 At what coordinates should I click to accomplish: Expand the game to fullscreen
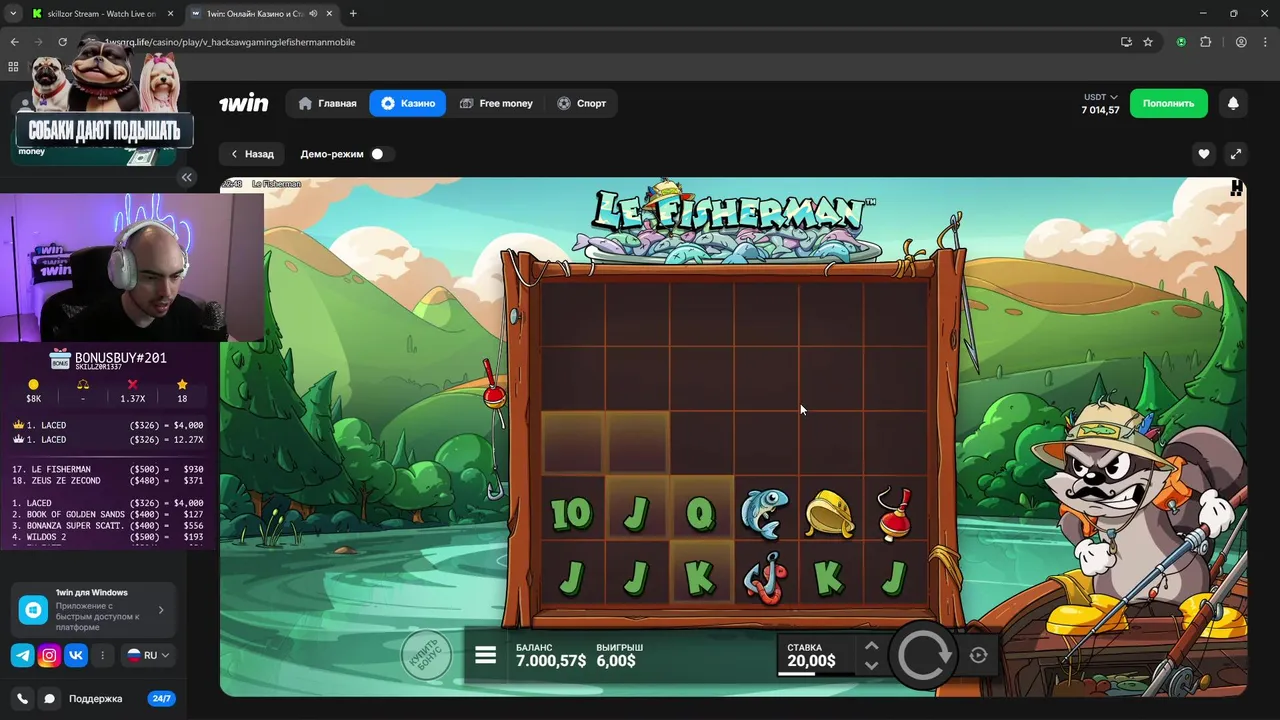1236,154
